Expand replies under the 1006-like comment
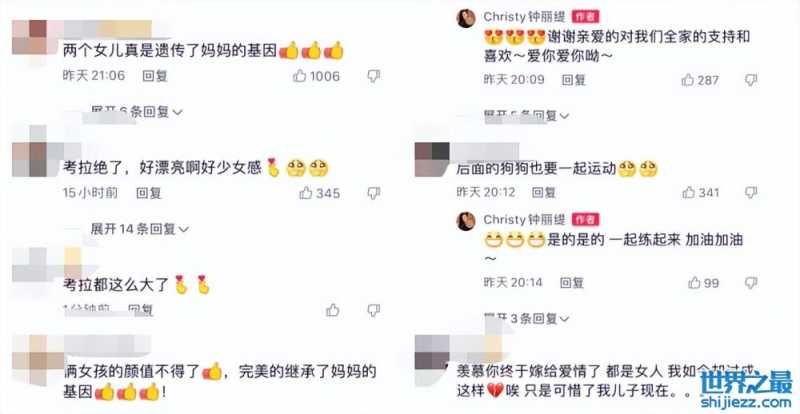The width and height of the screenshot is (800, 414). (137, 111)
